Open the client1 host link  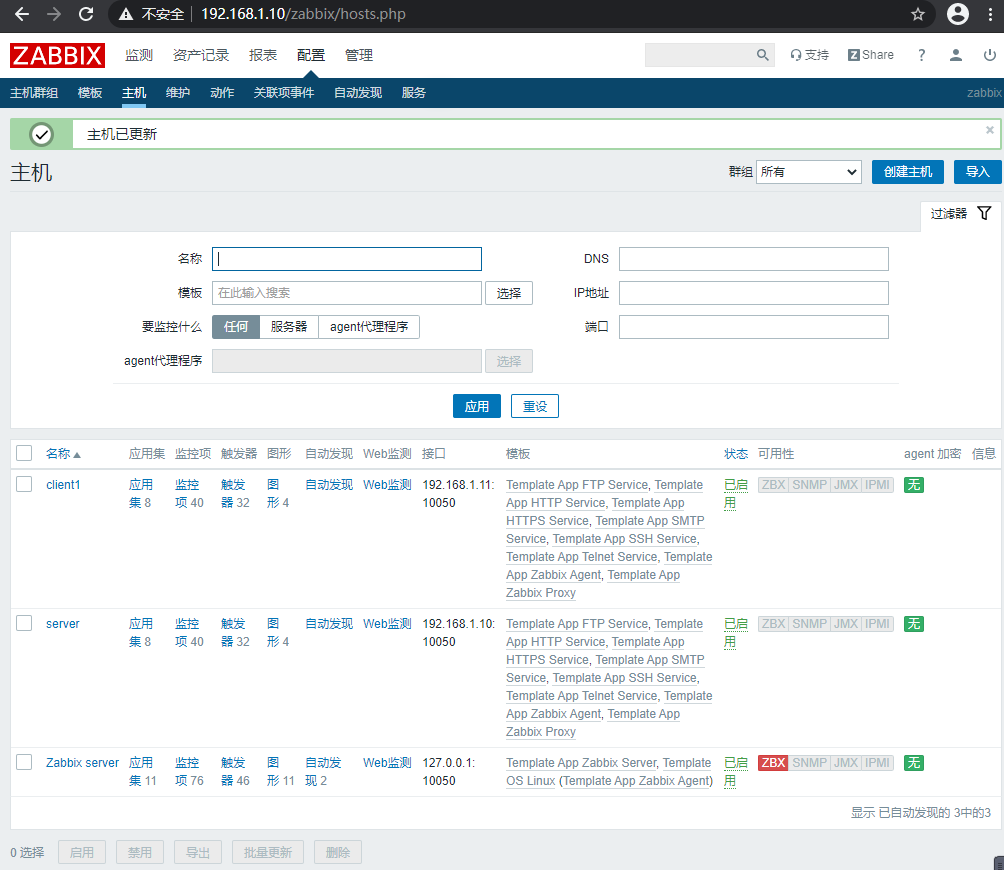pos(63,485)
